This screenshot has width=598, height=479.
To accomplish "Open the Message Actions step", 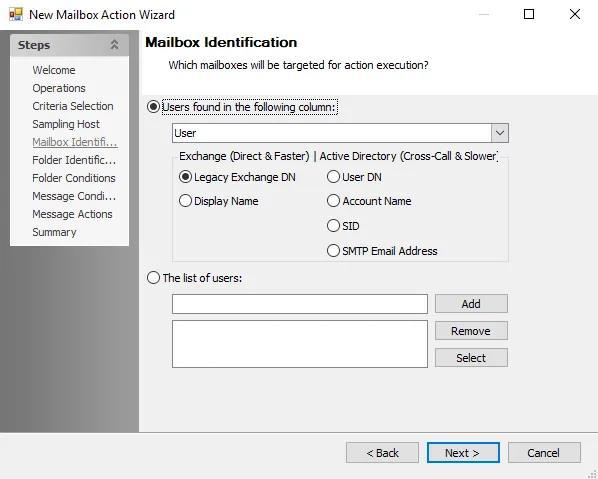I will coord(72,214).
